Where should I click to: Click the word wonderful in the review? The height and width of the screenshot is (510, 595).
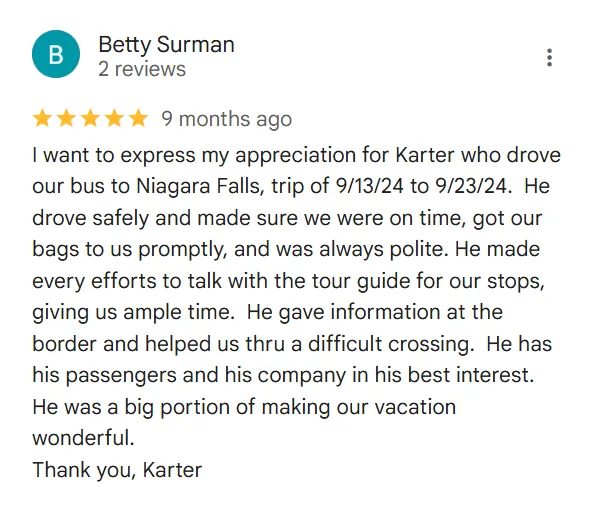tap(83, 438)
